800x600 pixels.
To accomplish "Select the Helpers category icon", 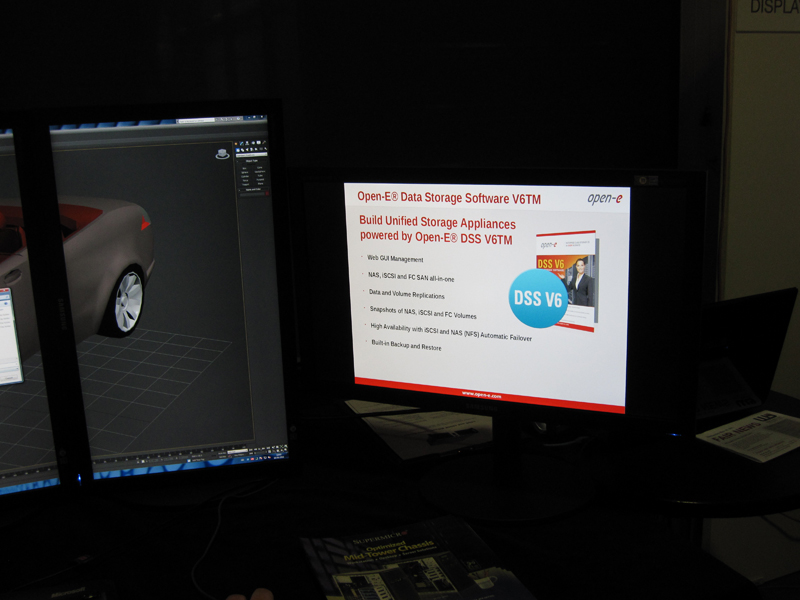I will coord(256,149).
